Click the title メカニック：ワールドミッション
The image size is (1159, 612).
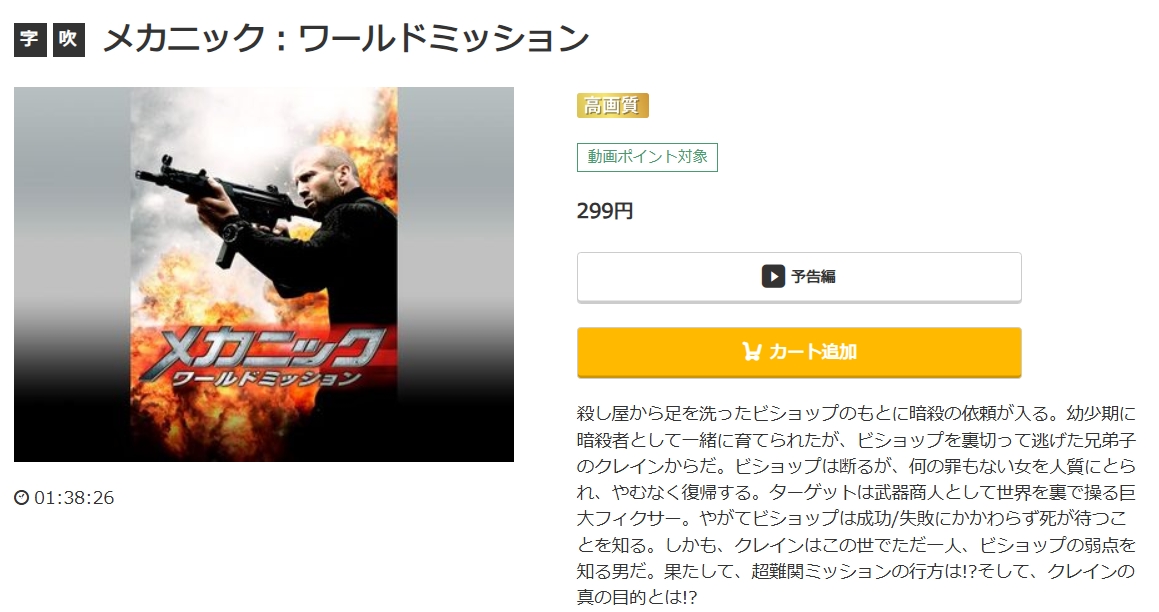tap(346, 39)
